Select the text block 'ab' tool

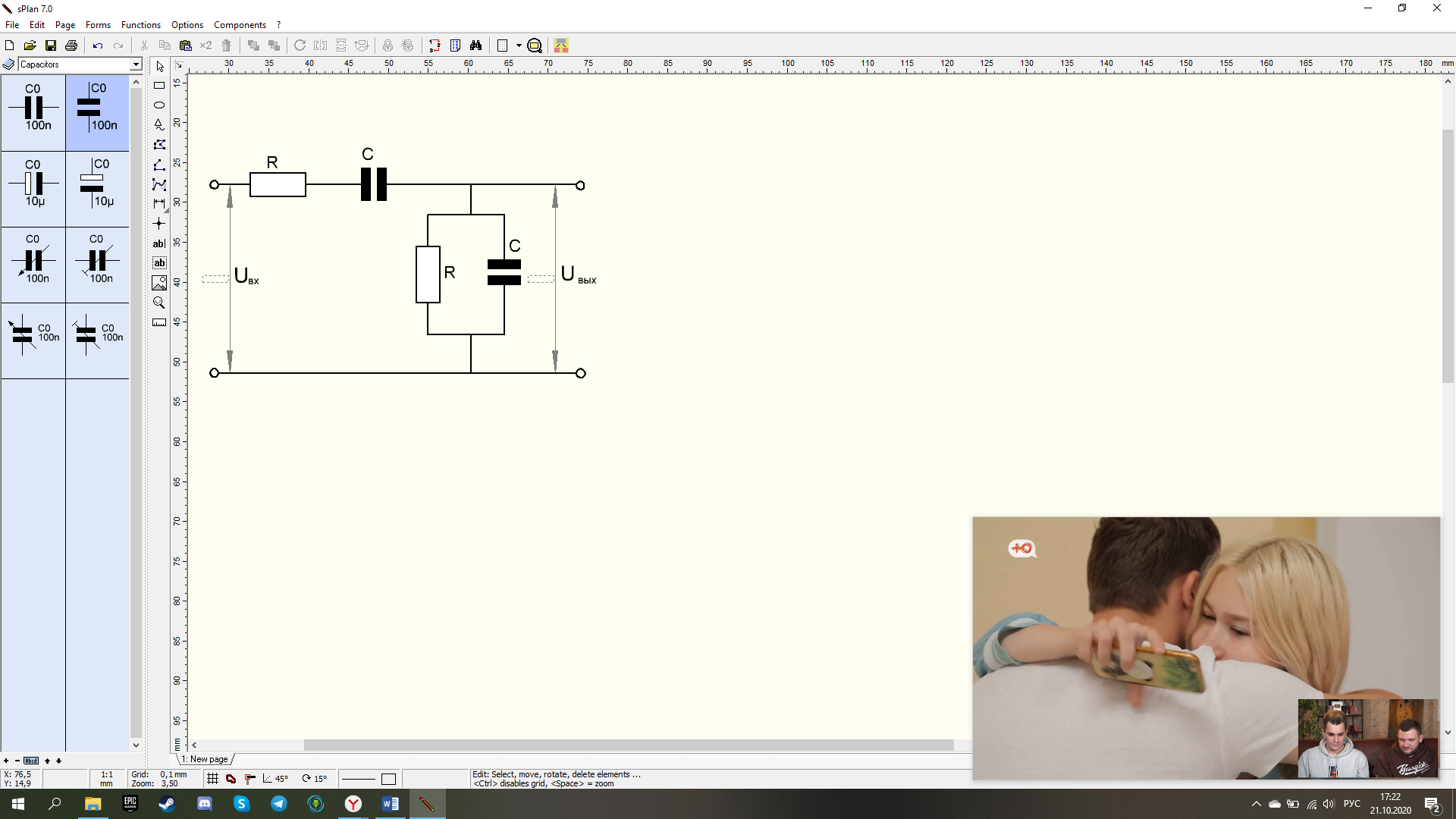pyautogui.click(x=159, y=263)
